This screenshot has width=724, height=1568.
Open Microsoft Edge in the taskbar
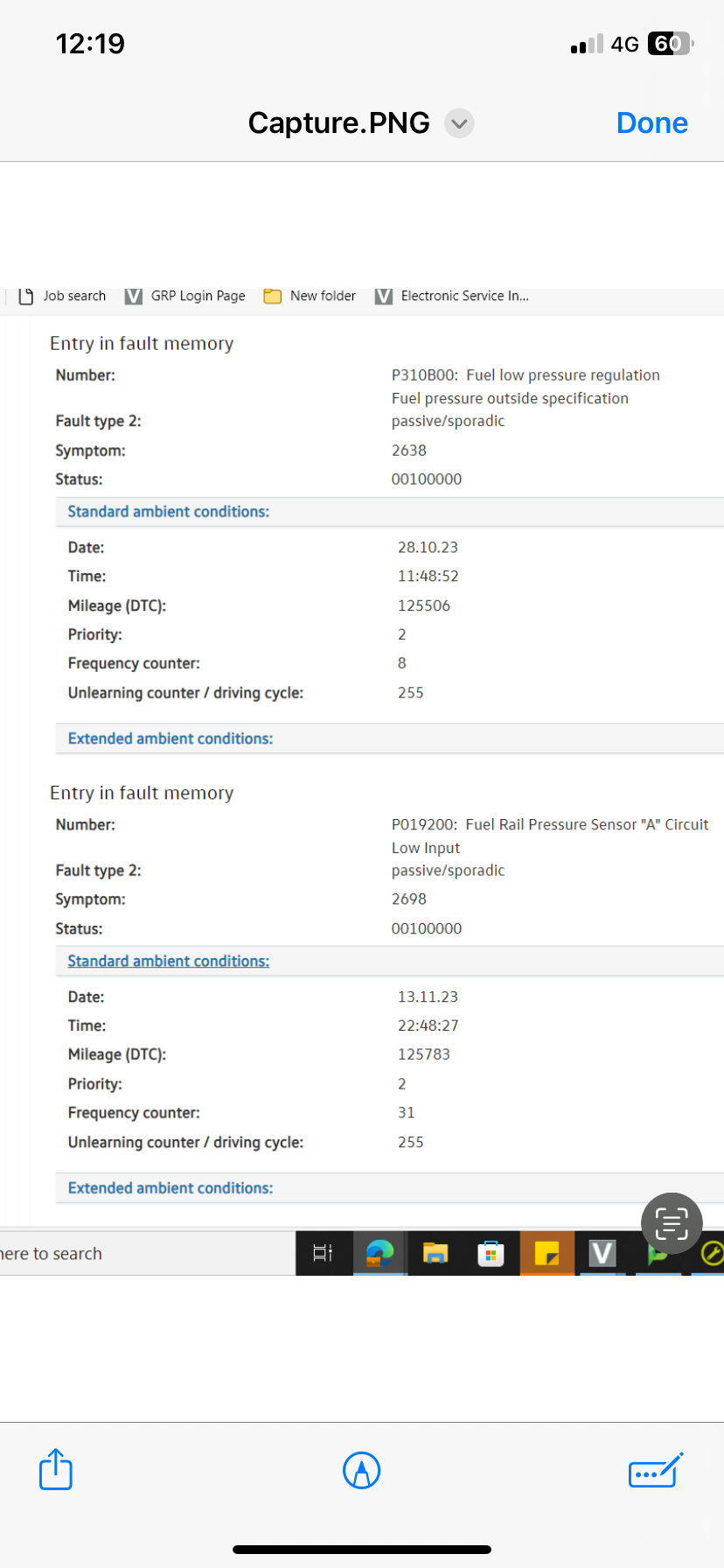pos(379,1253)
